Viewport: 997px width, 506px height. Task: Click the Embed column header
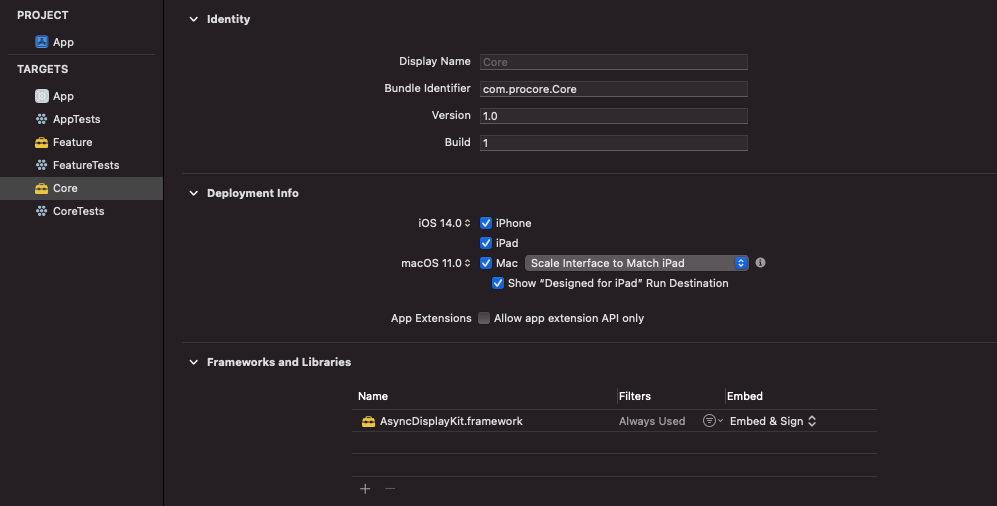tap(745, 396)
